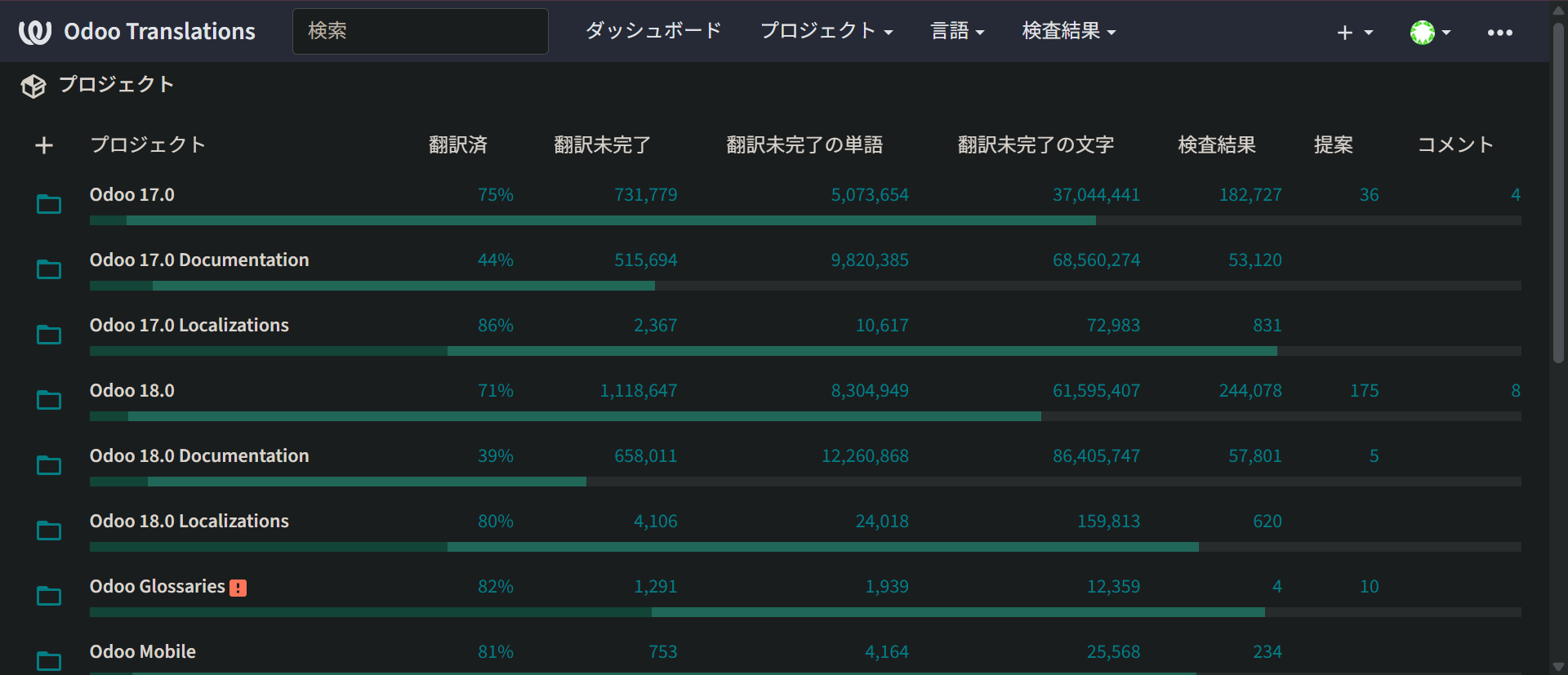
Task: Click the vertical page scrollbar thumb
Action: click(1558, 192)
